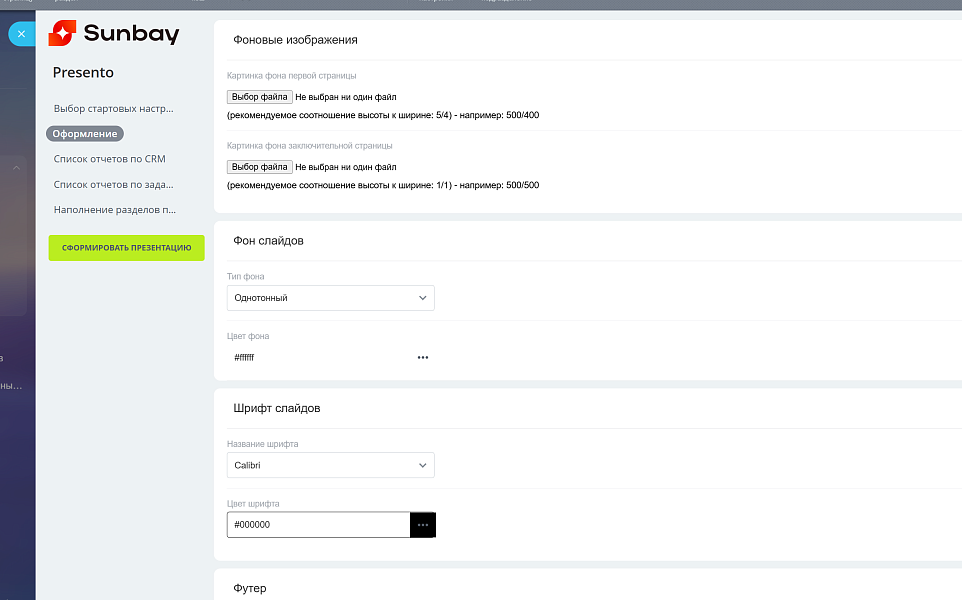Choose file for final page background
The height and width of the screenshot is (600, 962).
tap(259, 167)
